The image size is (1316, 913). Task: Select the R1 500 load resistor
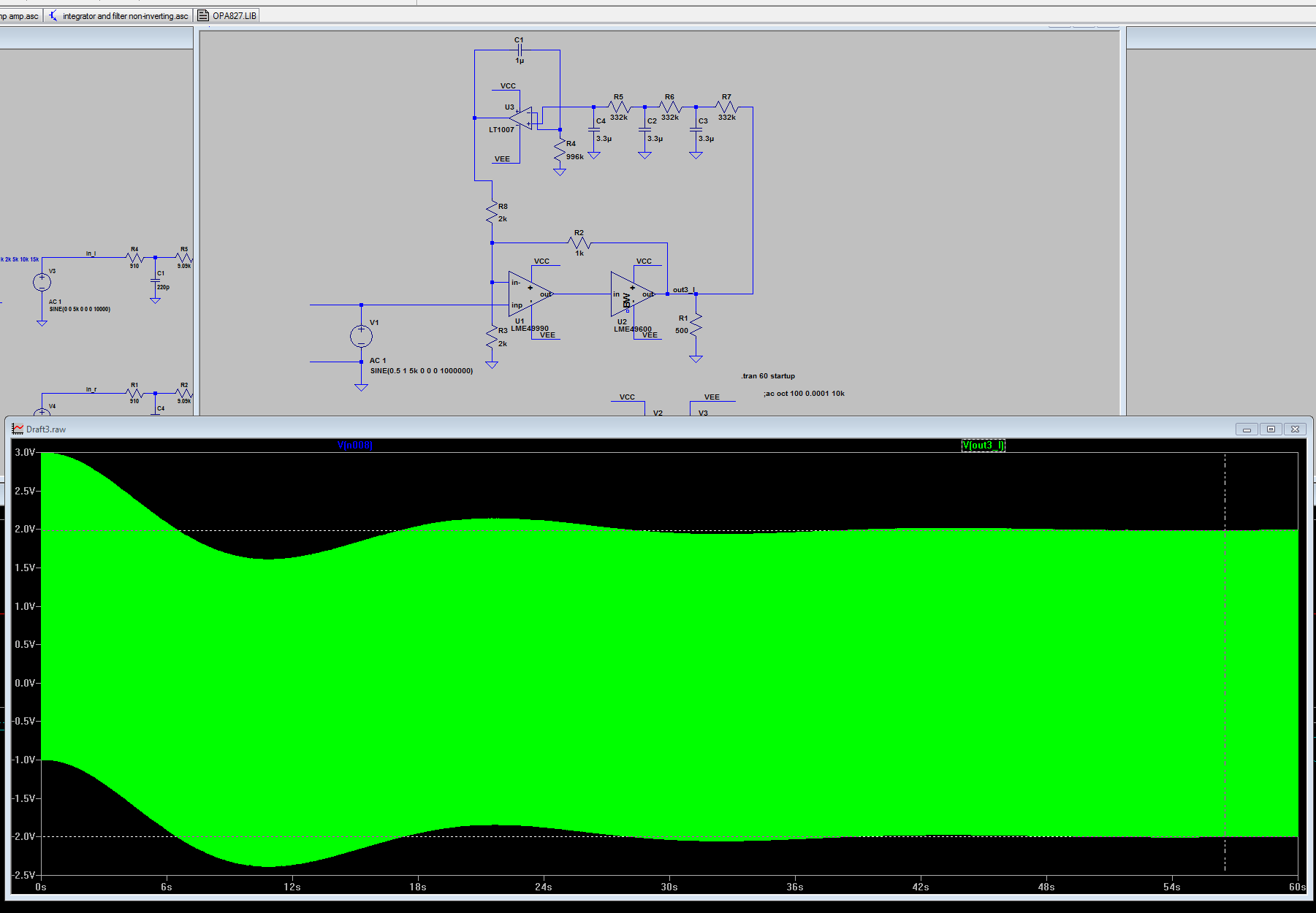pyautogui.click(x=696, y=324)
